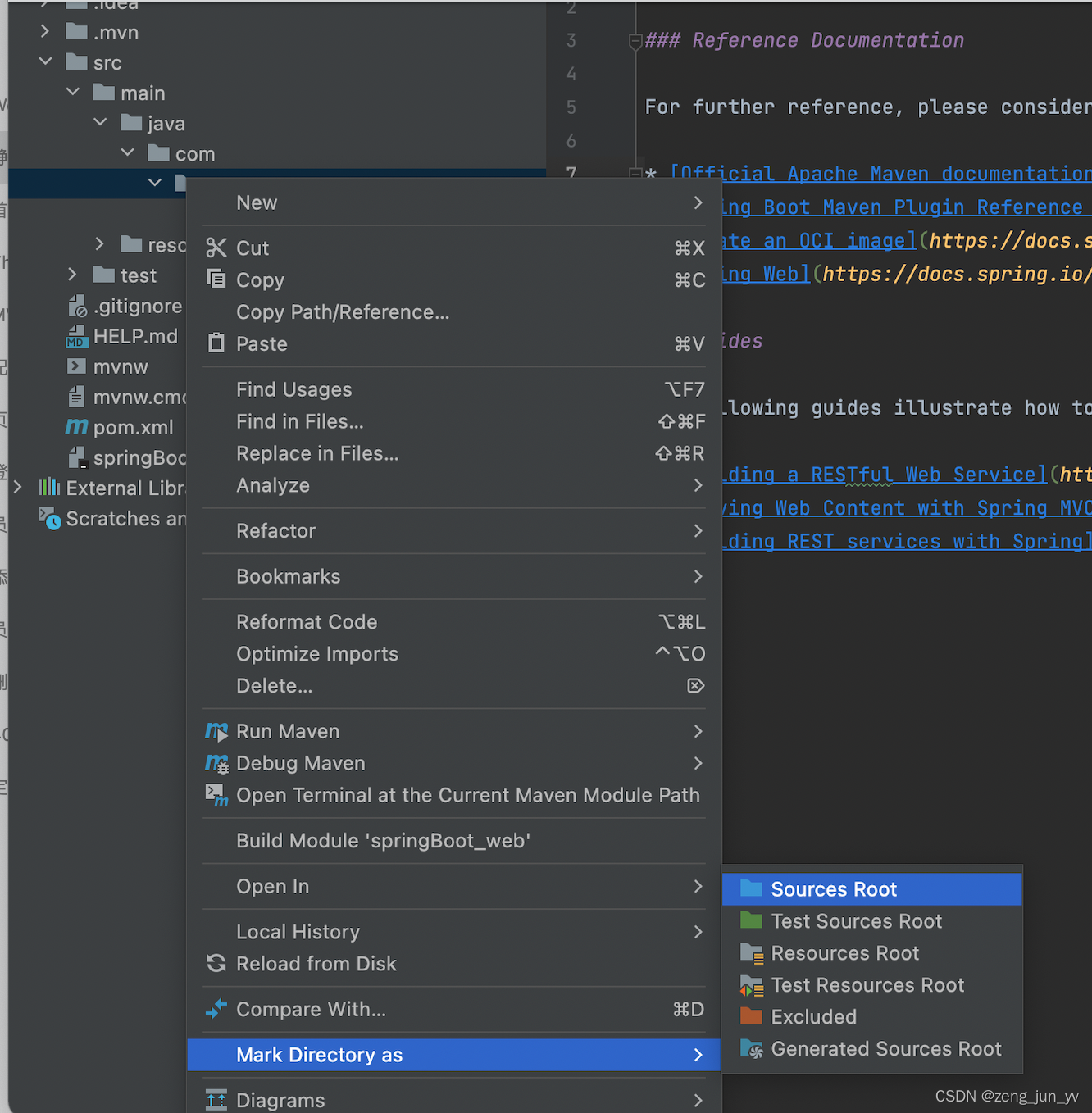The height and width of the screenshot is (1113, 1092).
Task: Expand External Libraries node
Action: point(18,488)
